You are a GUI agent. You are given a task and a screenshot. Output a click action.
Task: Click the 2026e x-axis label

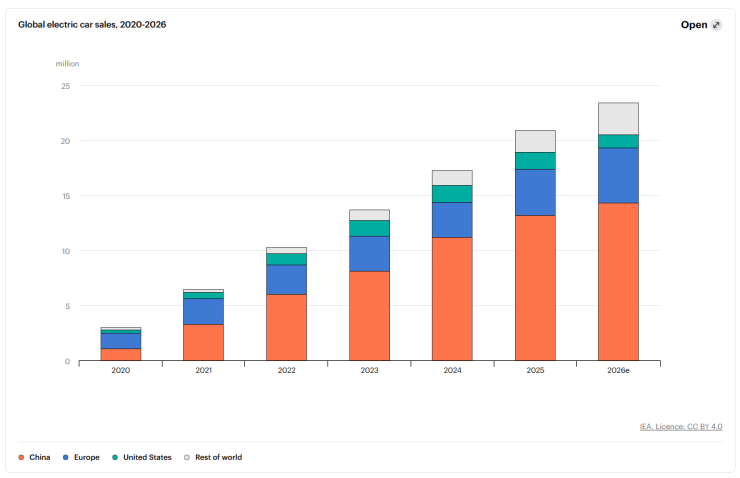point(618,370)
